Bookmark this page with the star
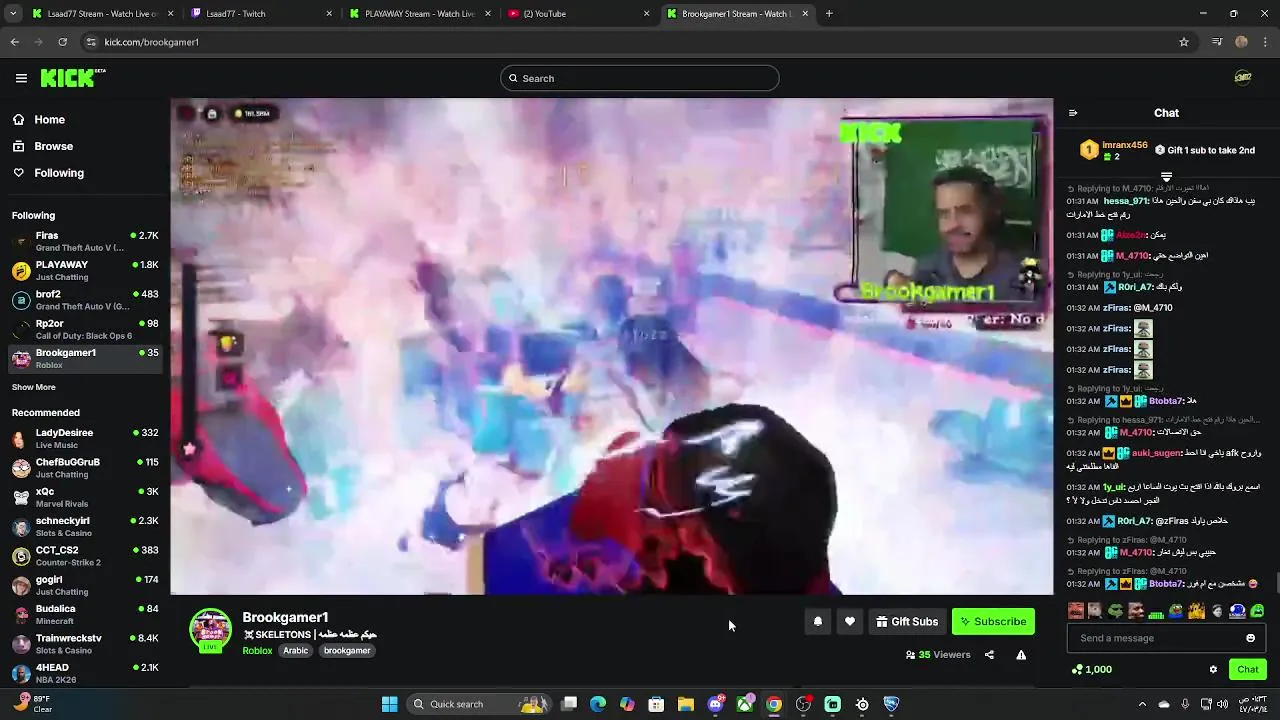Viewport: 1280px width, 720px height. 1184,42
